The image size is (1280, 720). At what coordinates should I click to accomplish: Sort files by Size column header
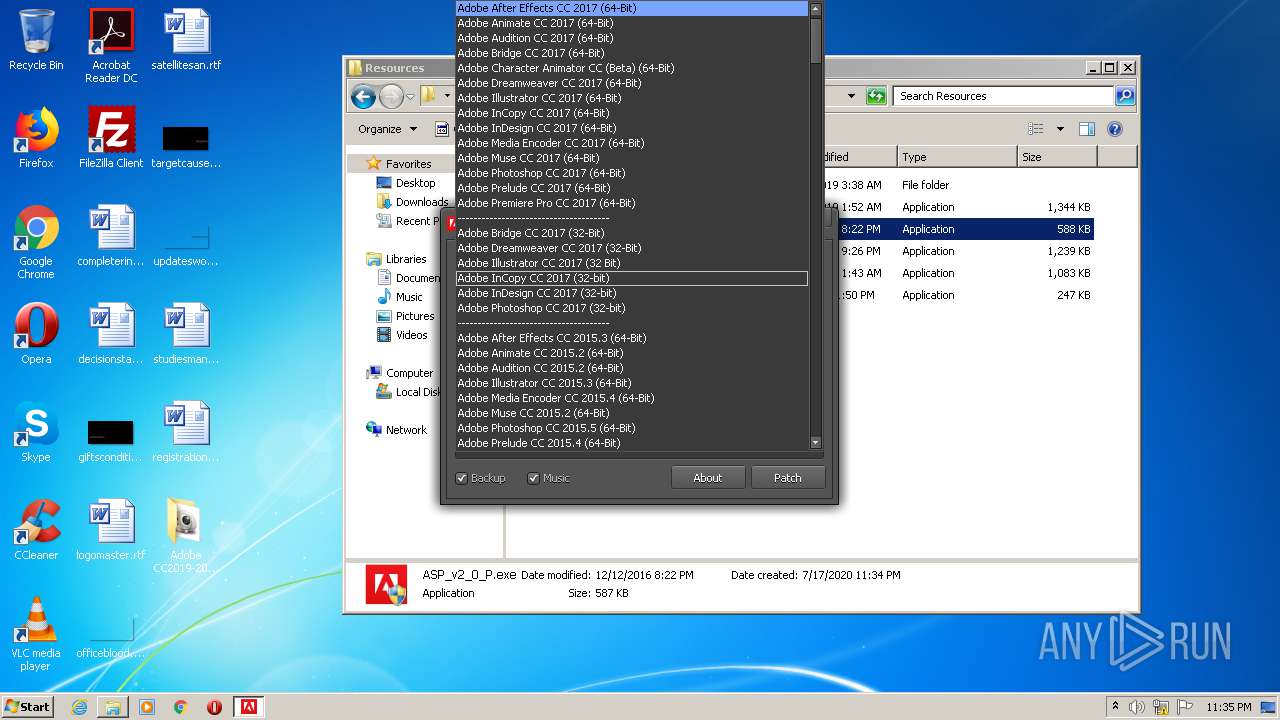click(x=1057, y=157)
